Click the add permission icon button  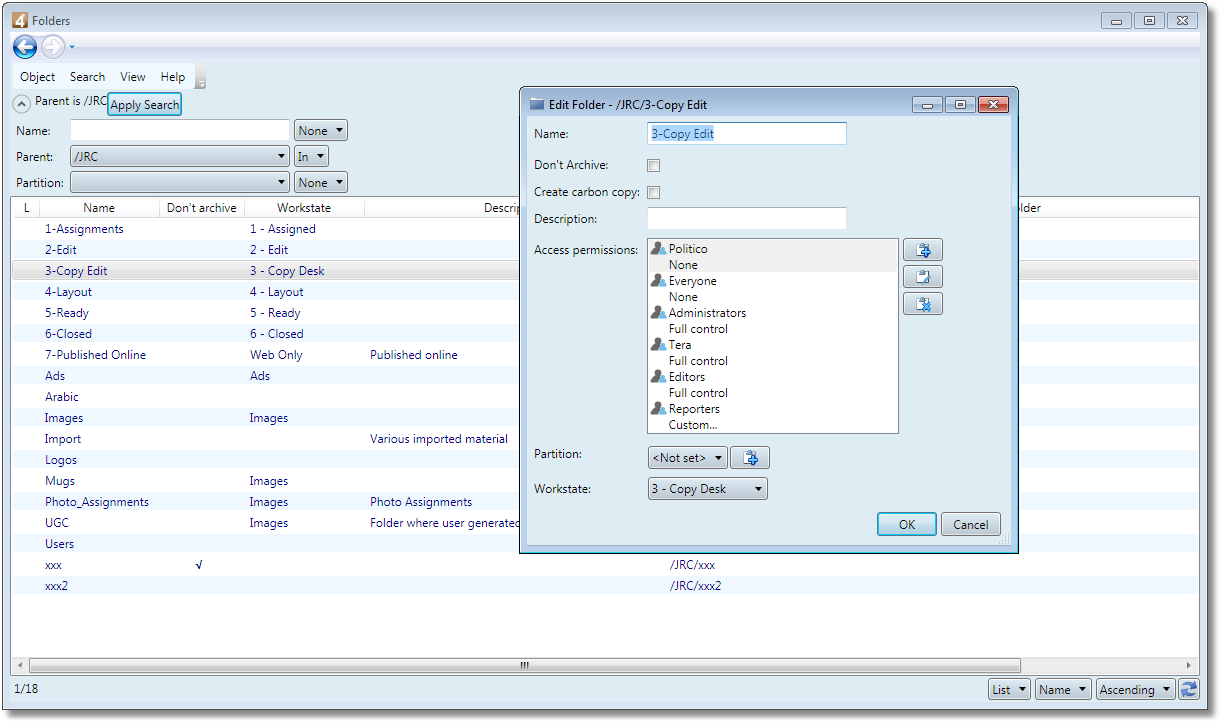coord(923,250)
